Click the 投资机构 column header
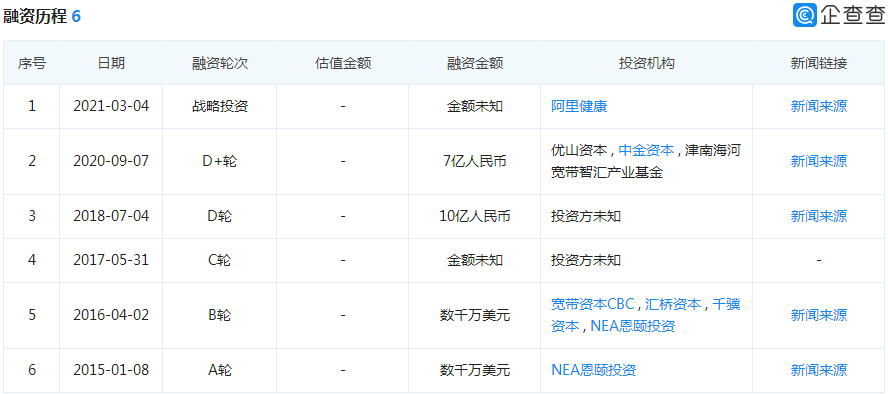 646,63
